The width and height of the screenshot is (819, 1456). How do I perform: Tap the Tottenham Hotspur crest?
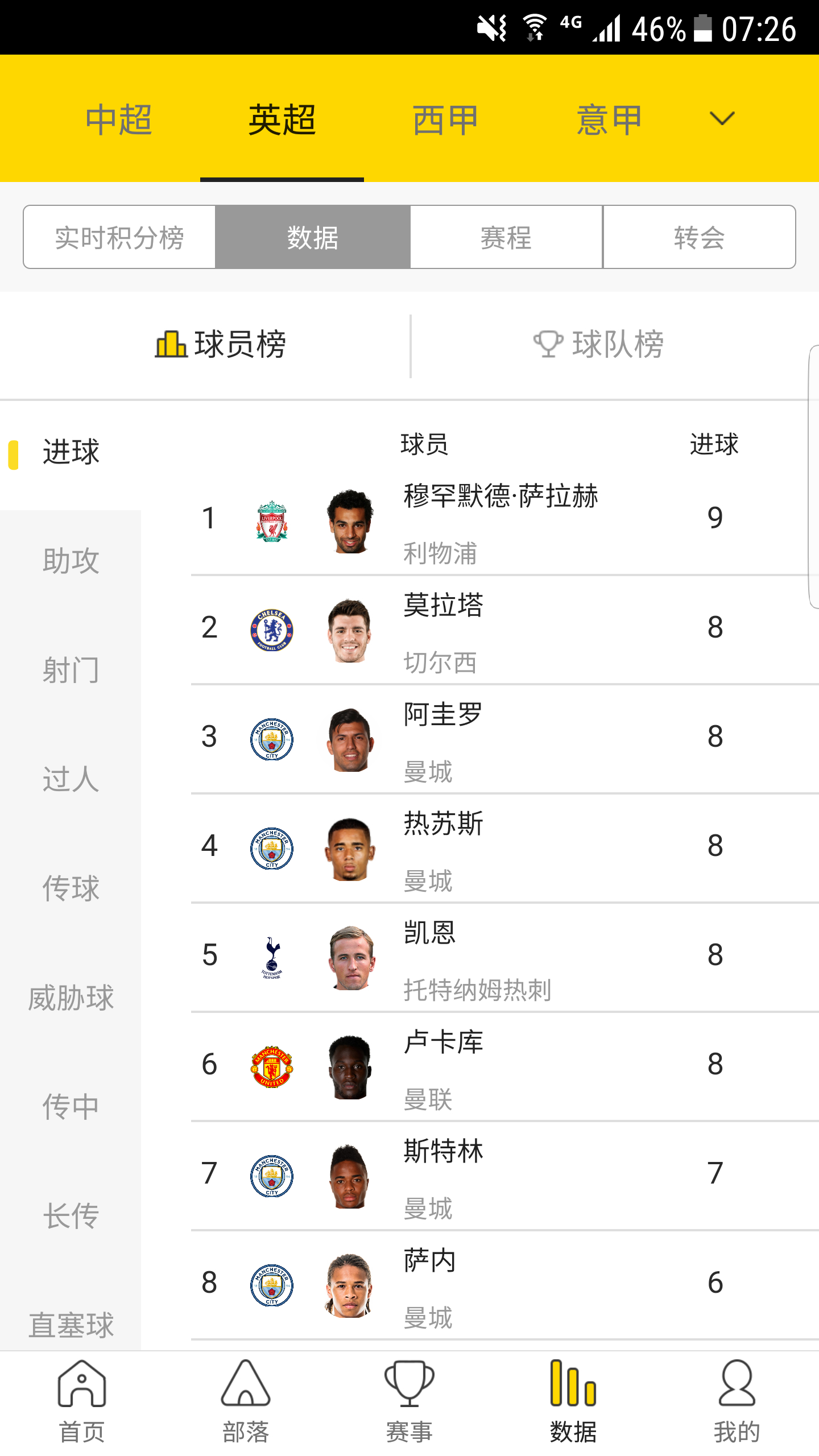coord(272,958)
